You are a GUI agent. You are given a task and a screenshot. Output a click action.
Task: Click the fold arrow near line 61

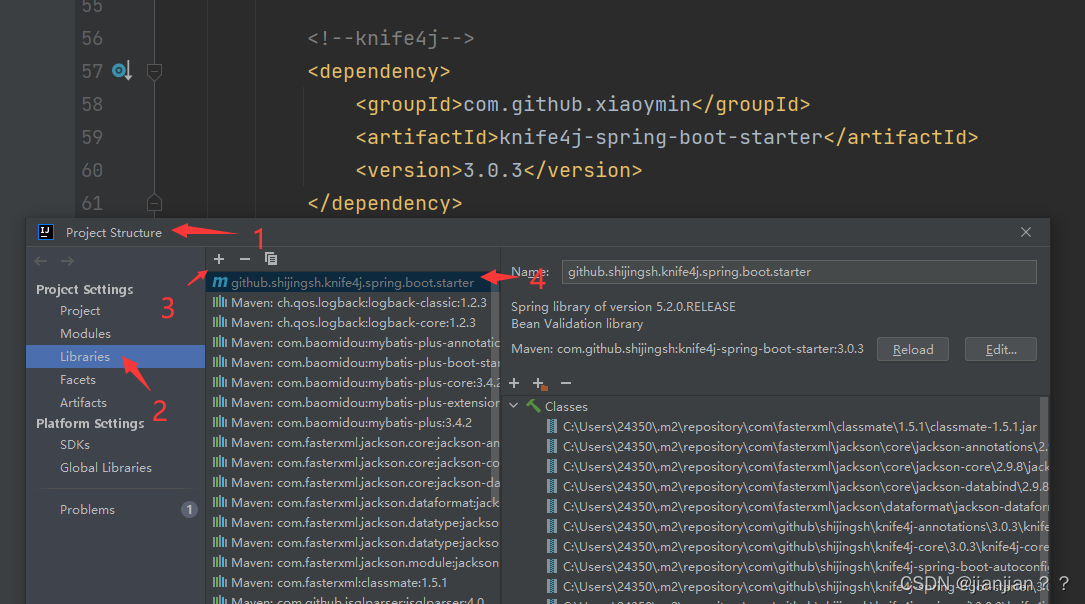(155, 202)
